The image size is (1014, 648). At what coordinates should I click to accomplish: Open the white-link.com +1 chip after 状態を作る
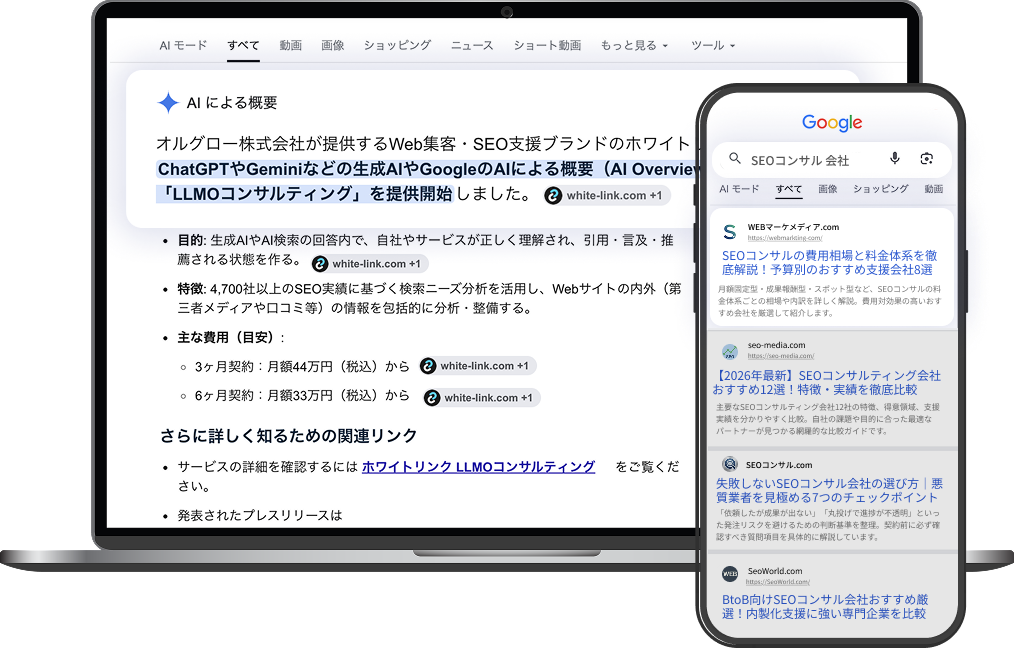(369, 264)
